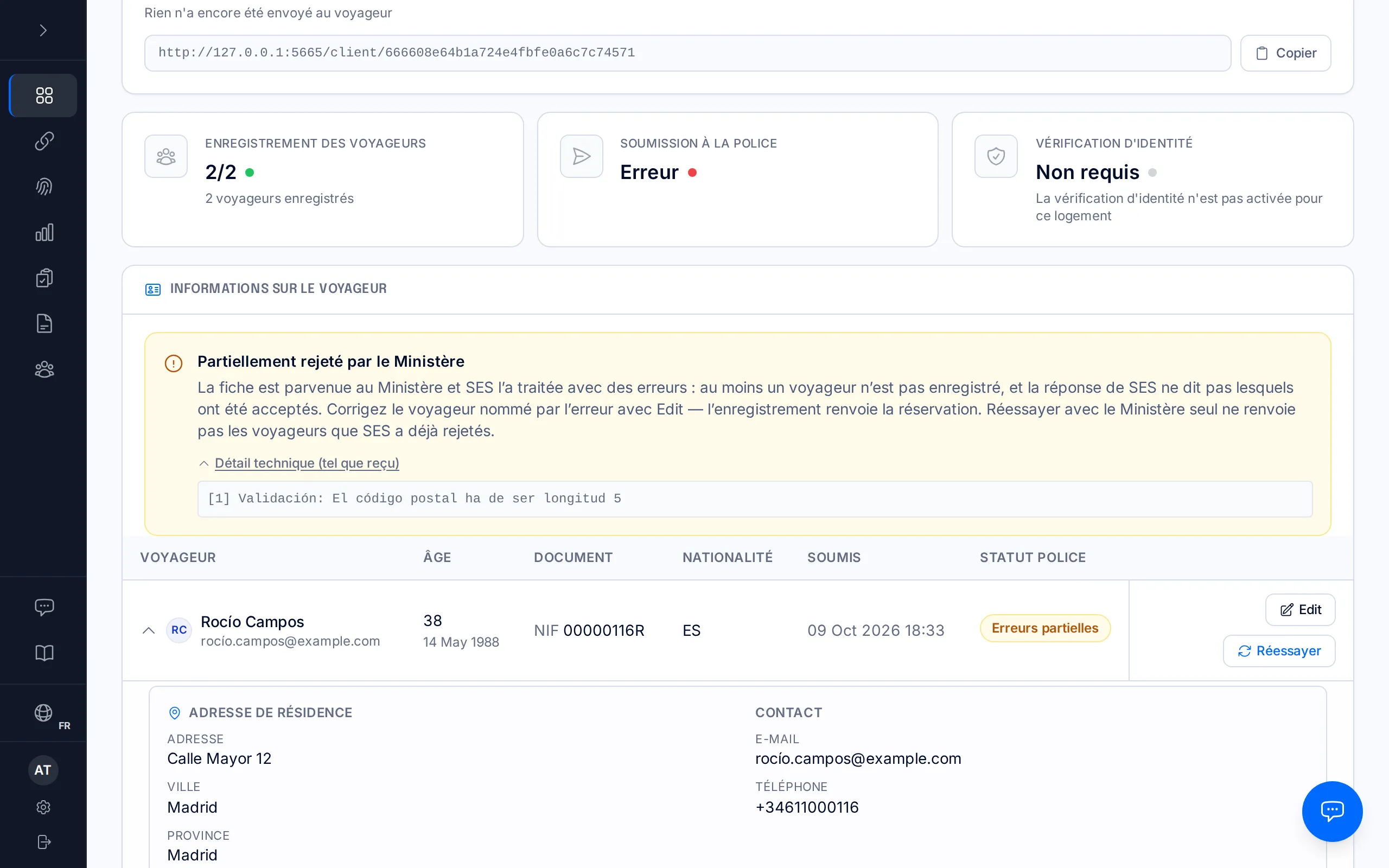Open the guests group icon in sidebar
This screenshot has height=868, width=1389.
[x=43, y=369]
